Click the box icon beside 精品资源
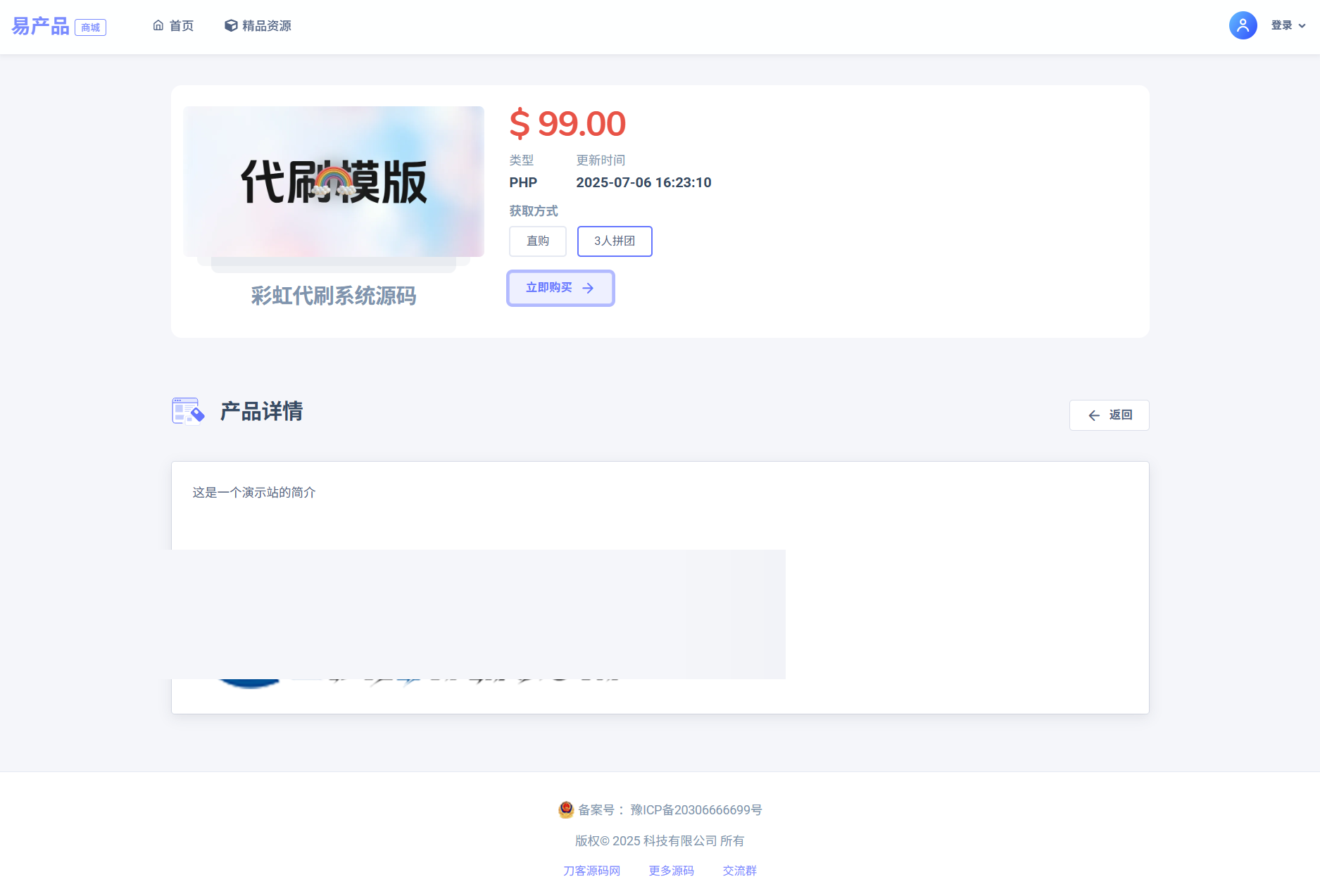 (231, 25)
